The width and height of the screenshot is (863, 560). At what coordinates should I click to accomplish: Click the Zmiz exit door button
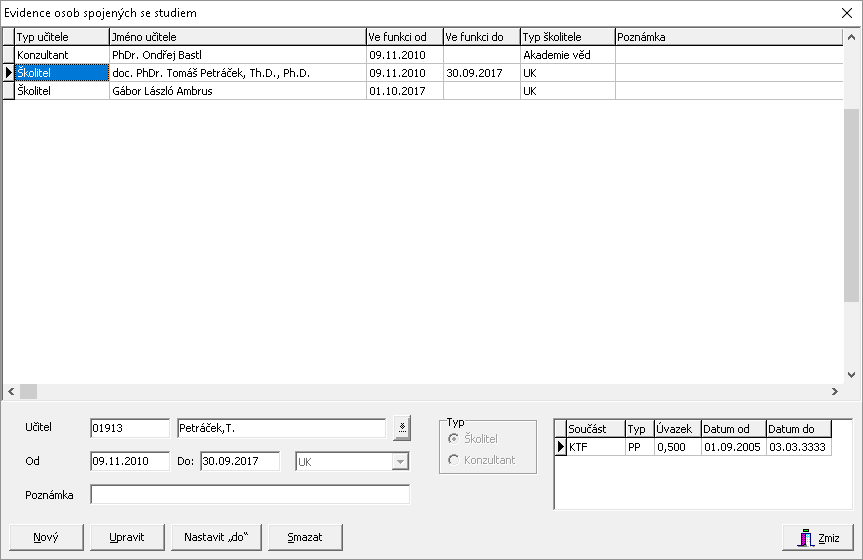[x=818, y=537]
